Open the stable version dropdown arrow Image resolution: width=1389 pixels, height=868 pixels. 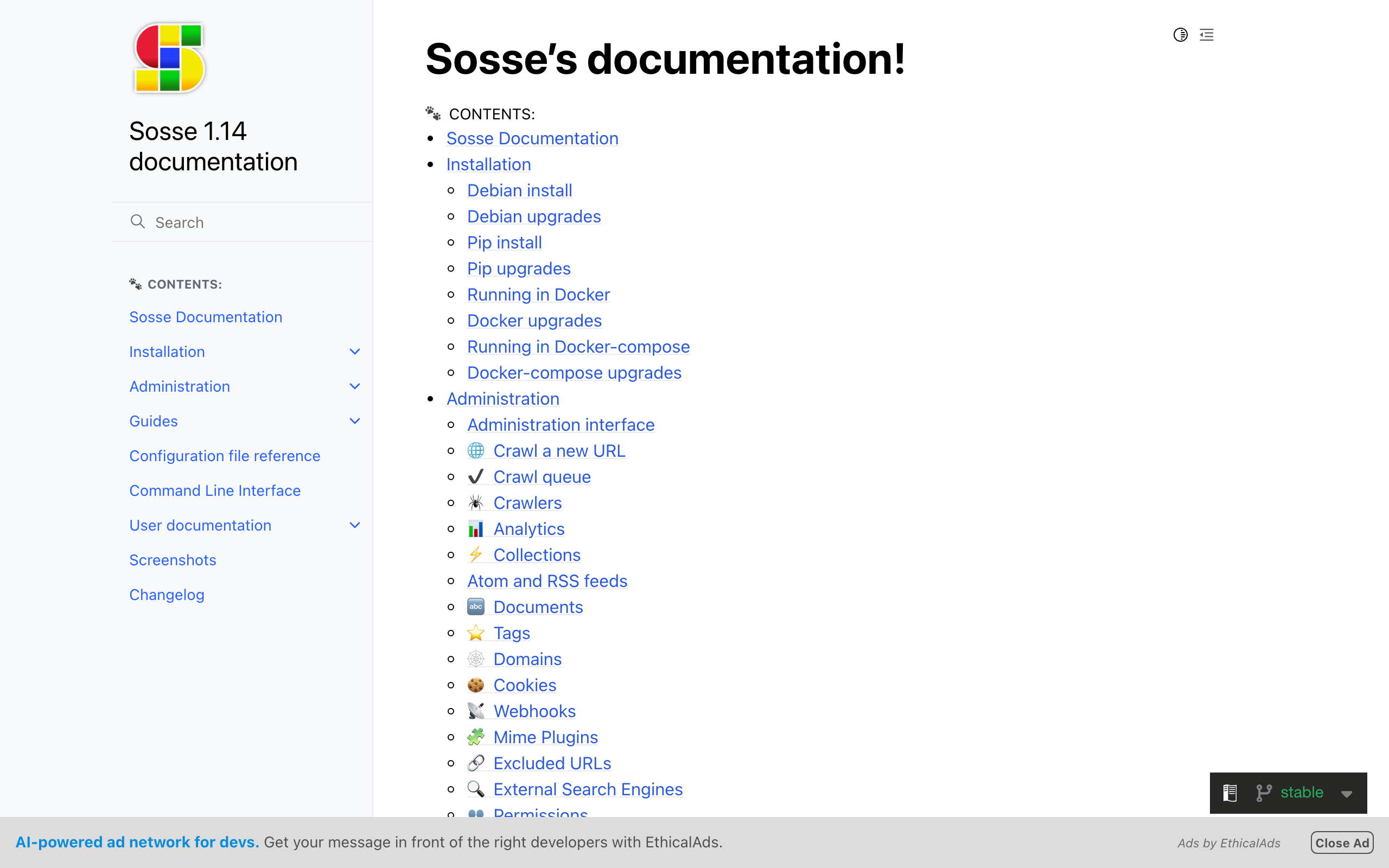pos(1347,794)
